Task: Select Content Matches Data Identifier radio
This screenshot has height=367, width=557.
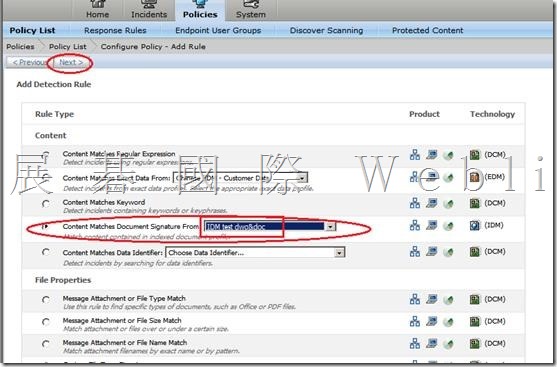Action: click(x=46, y=252)
